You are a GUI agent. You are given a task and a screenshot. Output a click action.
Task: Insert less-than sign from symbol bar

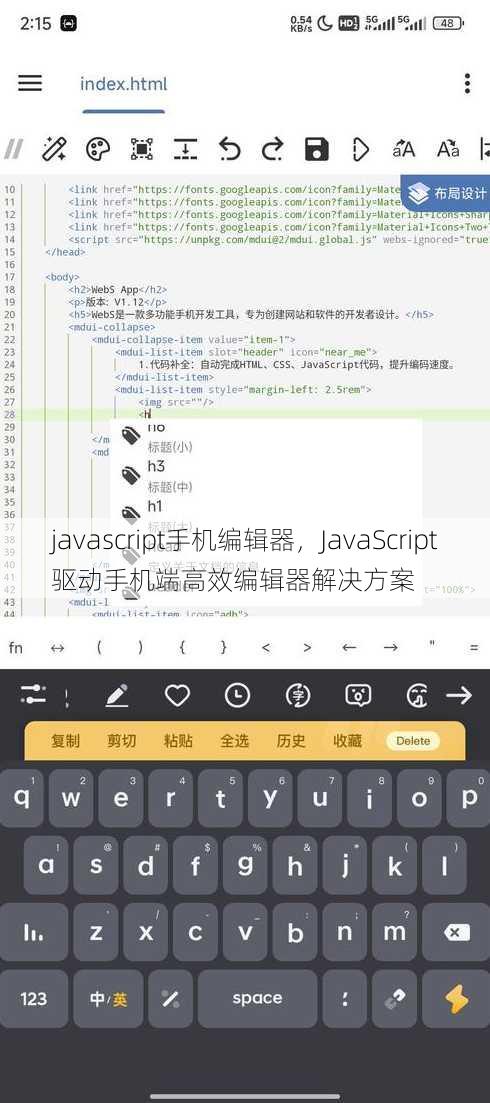(265, 647)
